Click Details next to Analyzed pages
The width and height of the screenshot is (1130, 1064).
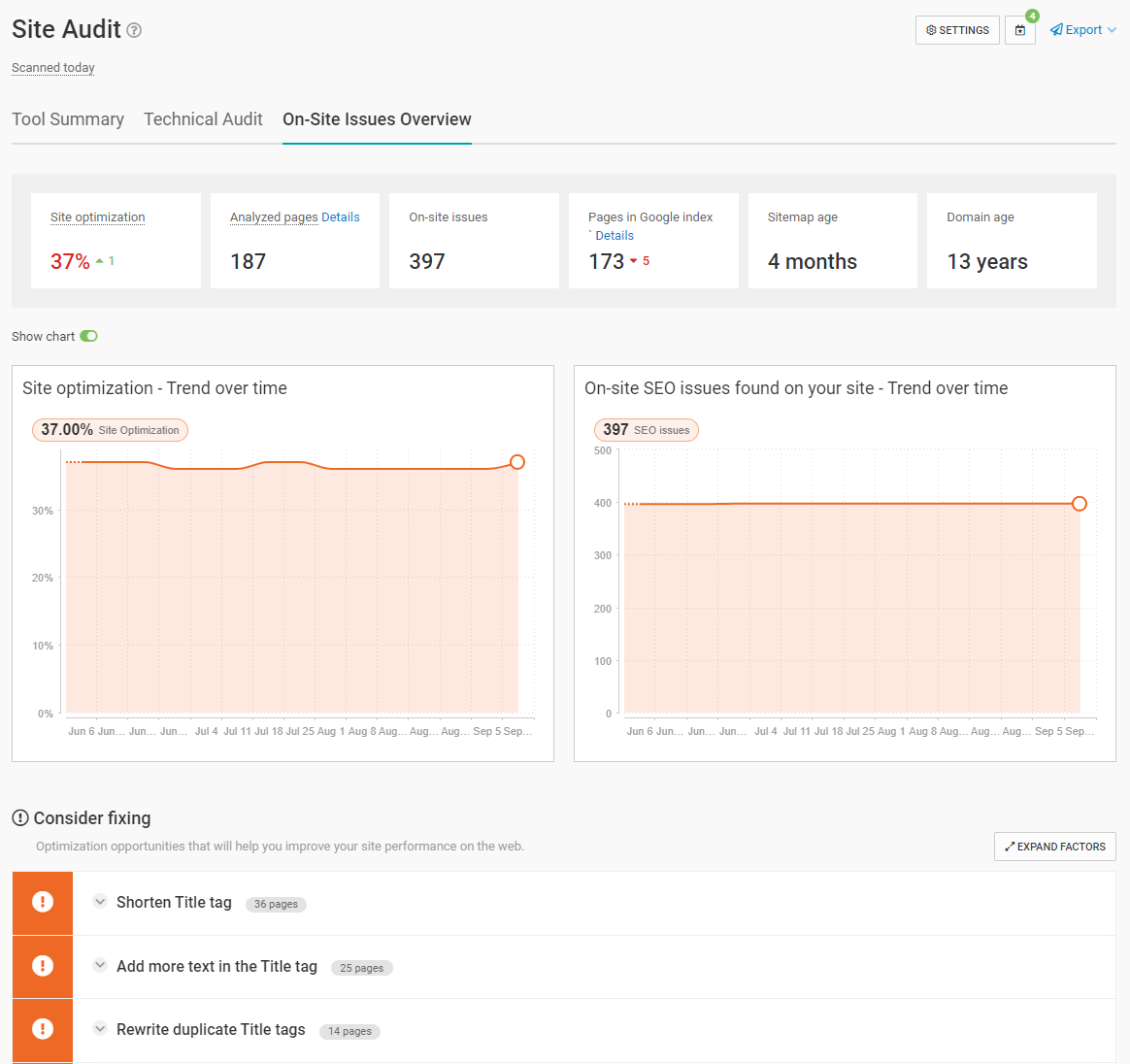click(341, 216)
